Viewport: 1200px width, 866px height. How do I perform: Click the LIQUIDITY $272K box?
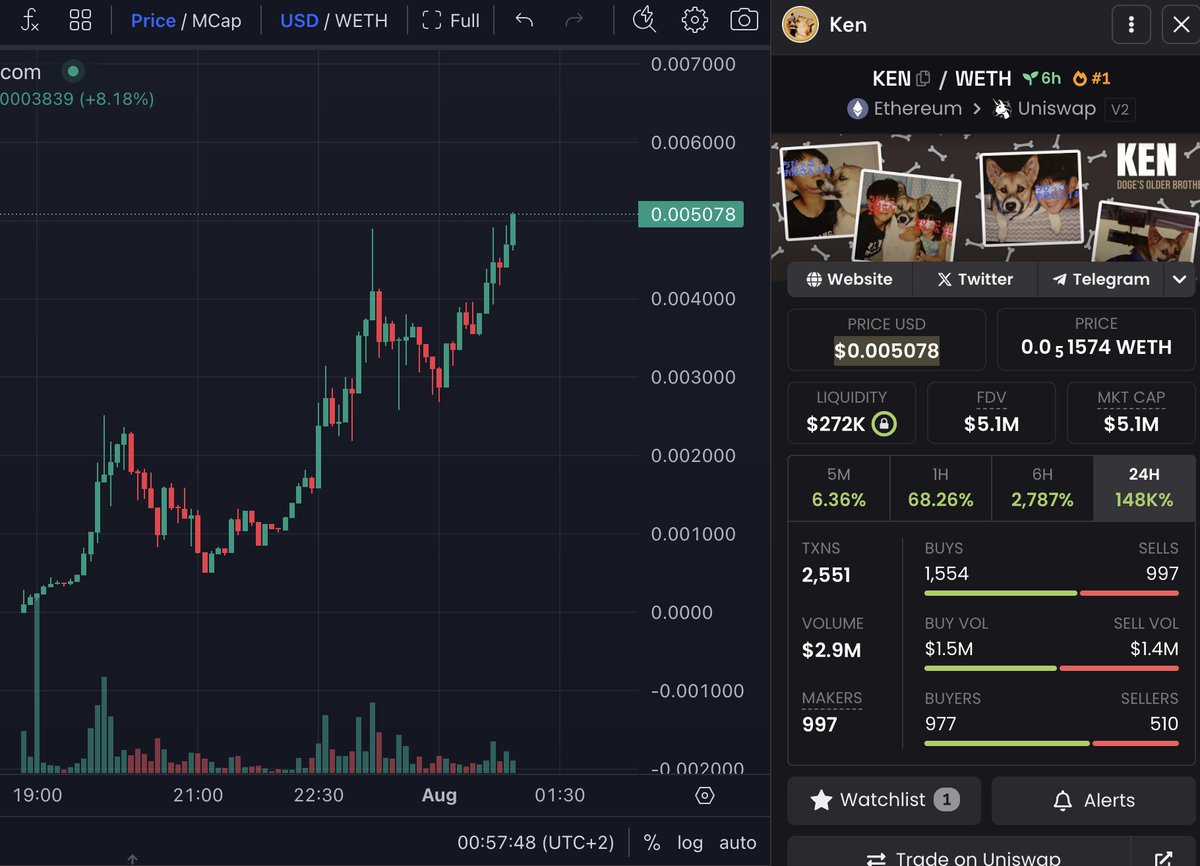pyautogui.click(x=850, y=412)
